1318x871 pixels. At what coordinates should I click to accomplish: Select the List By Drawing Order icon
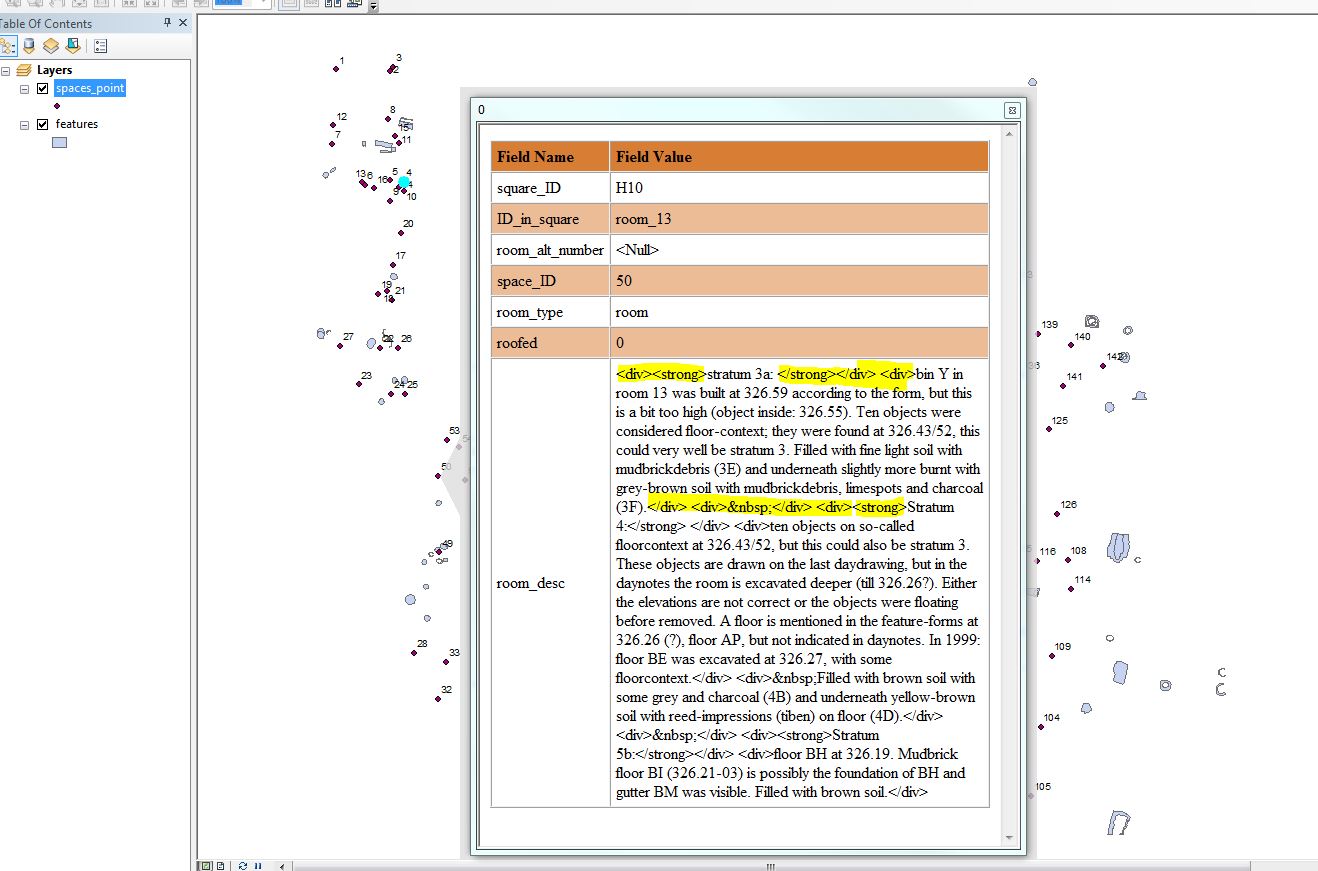[x=8, y=45]
